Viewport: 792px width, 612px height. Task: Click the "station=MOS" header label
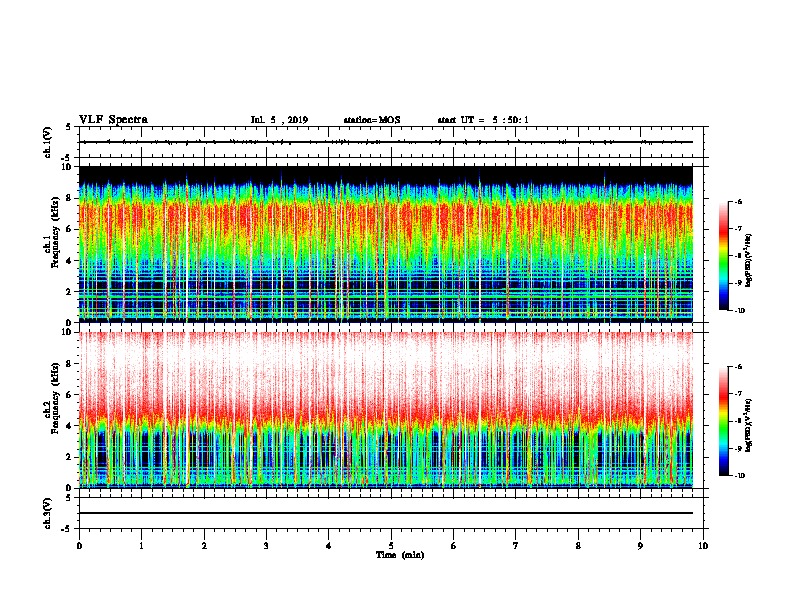[x=372, y=120]
